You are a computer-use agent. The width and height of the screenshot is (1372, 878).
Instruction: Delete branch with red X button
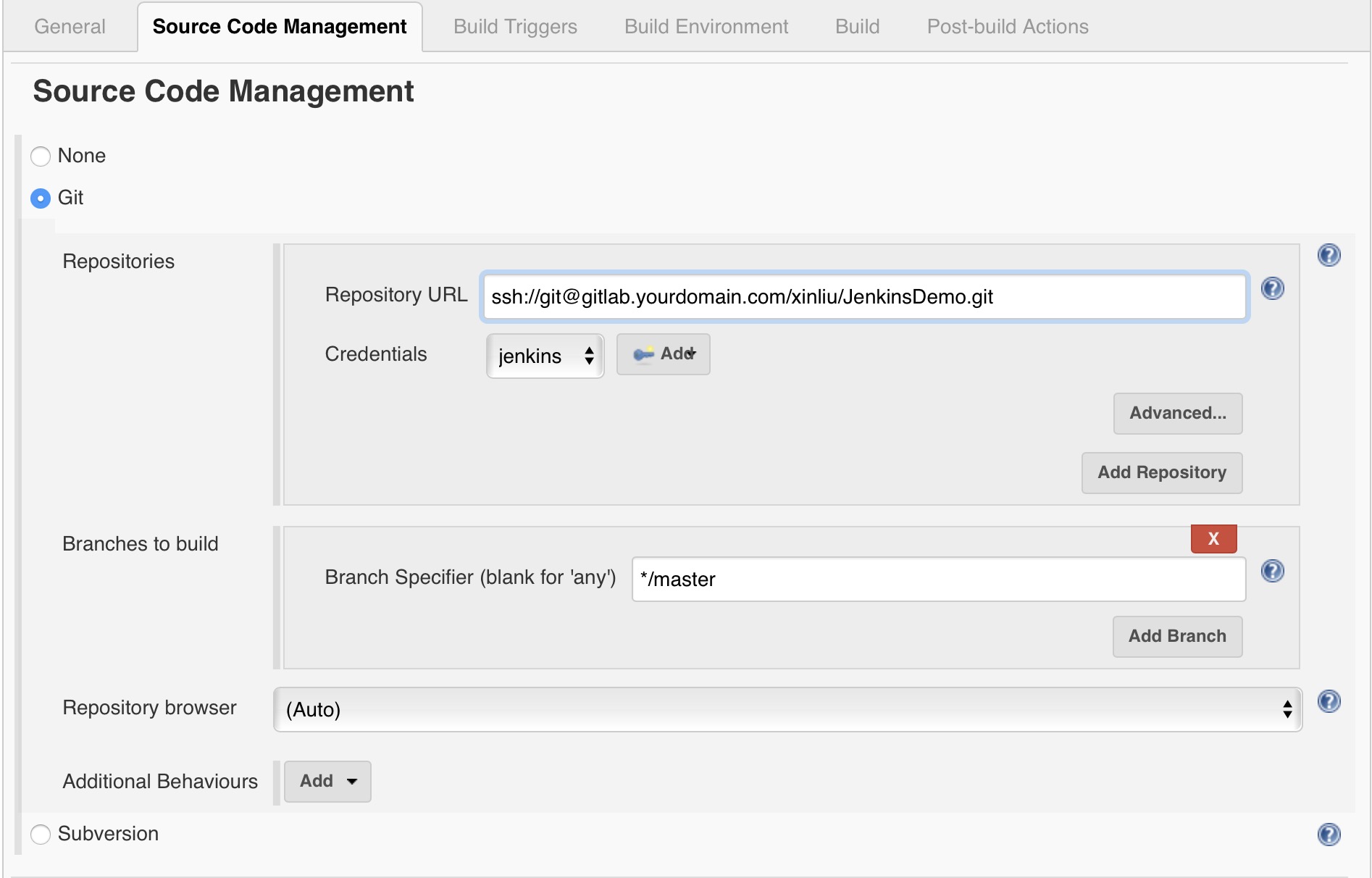1213,539
